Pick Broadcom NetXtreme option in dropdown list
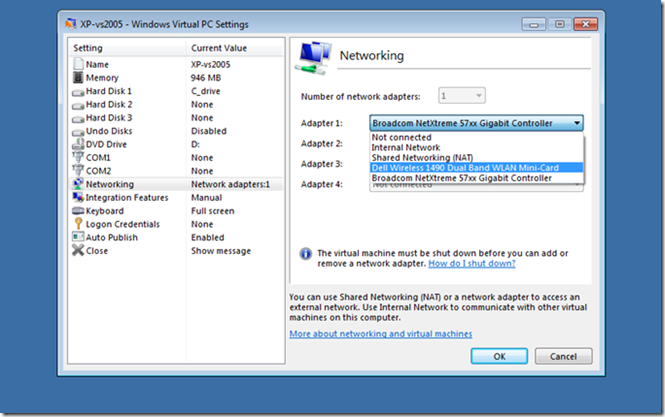The height and width of the screenshot is (417, 665). 476,178
